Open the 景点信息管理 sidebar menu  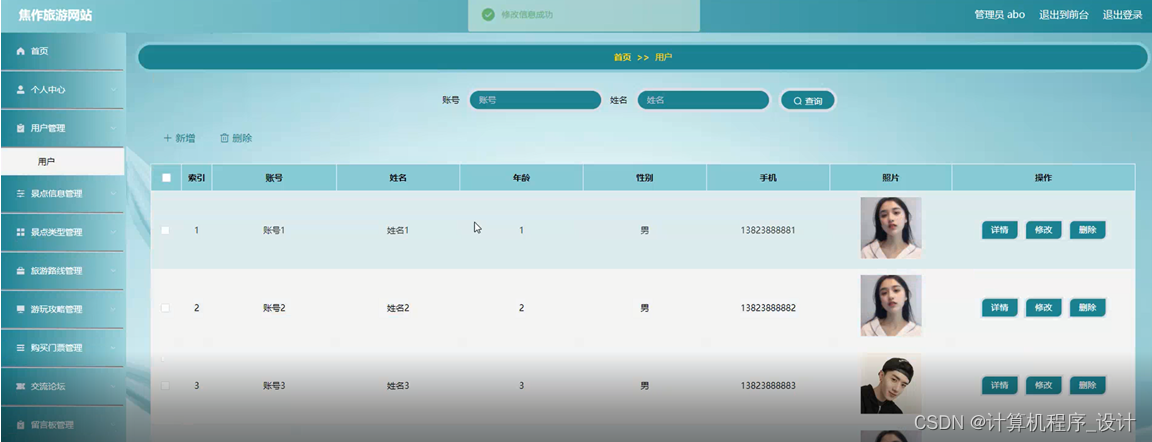[x=62, y=194]
